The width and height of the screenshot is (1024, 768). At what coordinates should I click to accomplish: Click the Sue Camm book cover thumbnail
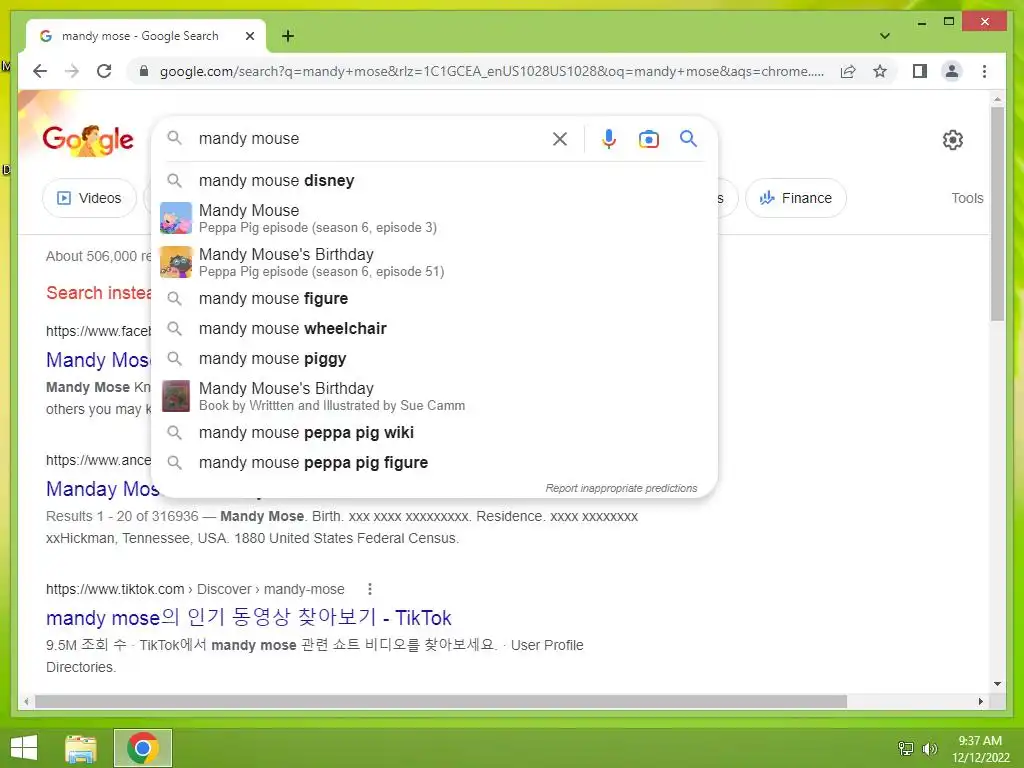point(176,396)
